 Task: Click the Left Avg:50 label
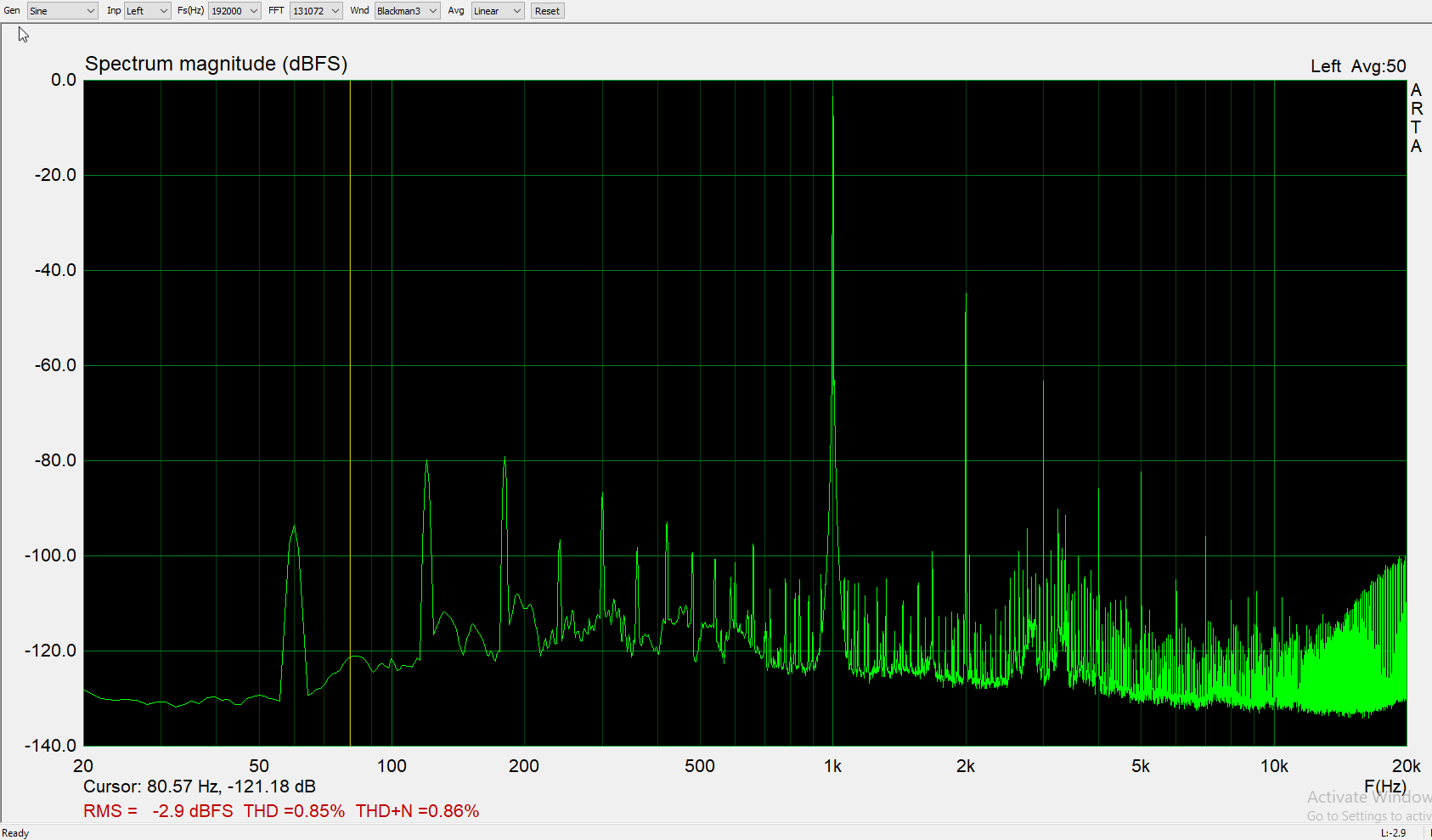[1358, 66]
